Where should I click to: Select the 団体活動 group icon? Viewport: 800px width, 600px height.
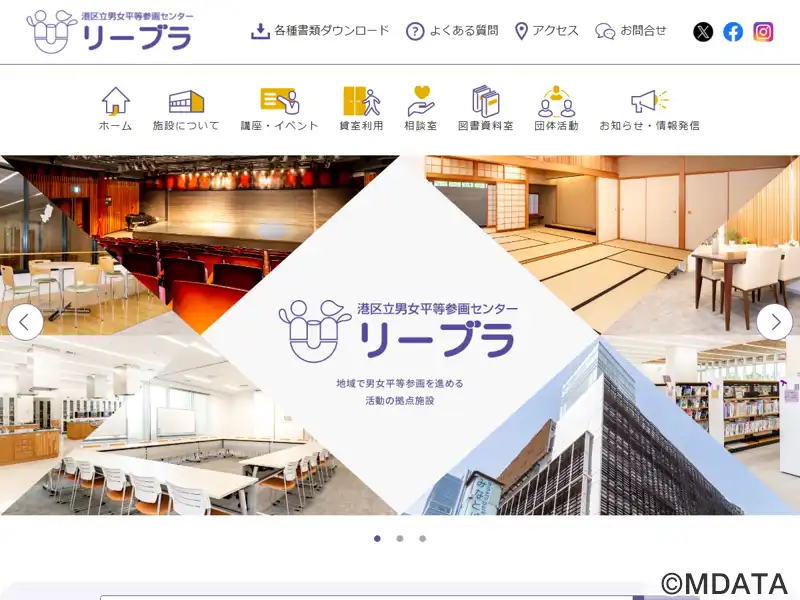tap(556, 101)
